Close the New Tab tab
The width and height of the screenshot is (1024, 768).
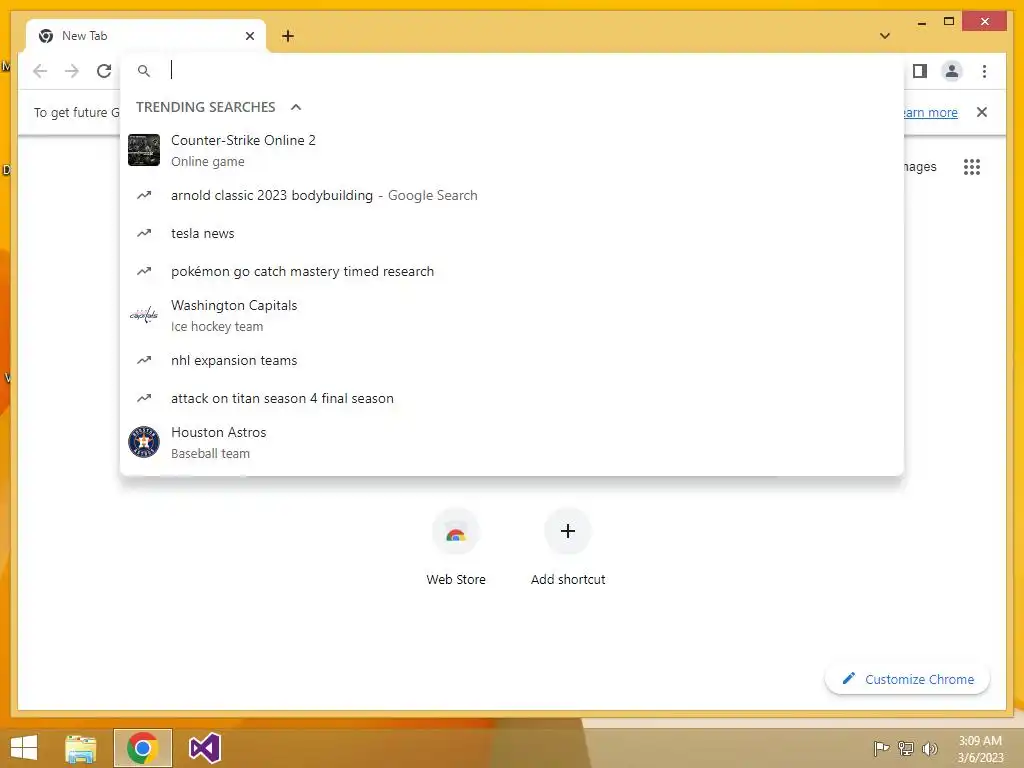coord(250,36)
